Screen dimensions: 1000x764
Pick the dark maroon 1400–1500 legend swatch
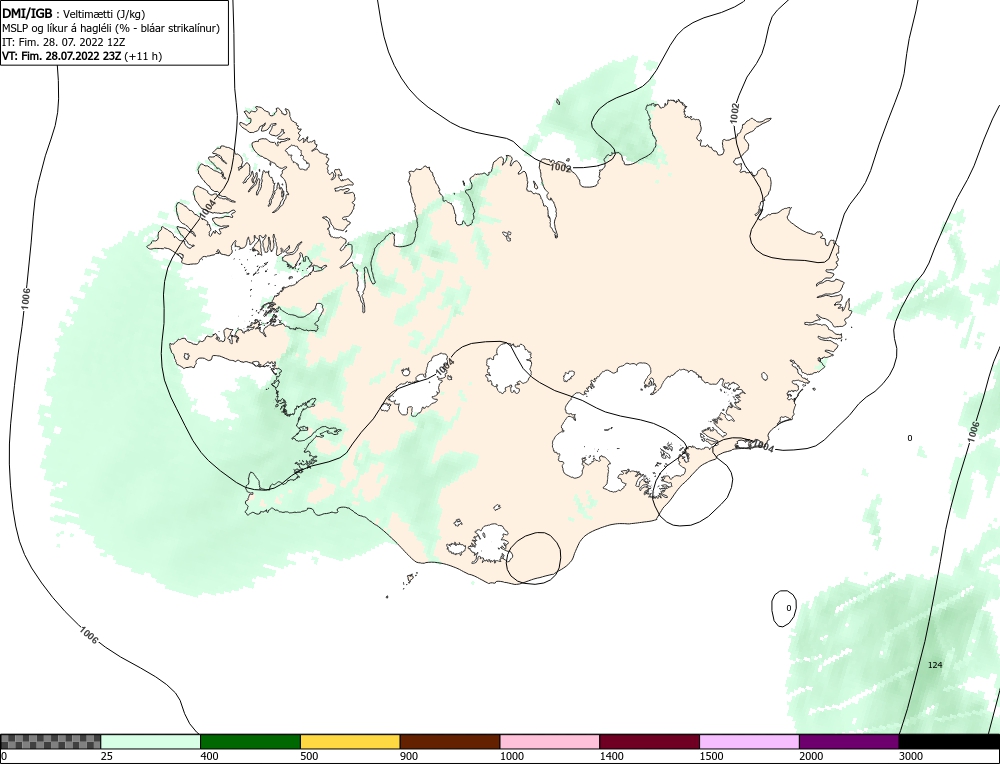(649, 742)
